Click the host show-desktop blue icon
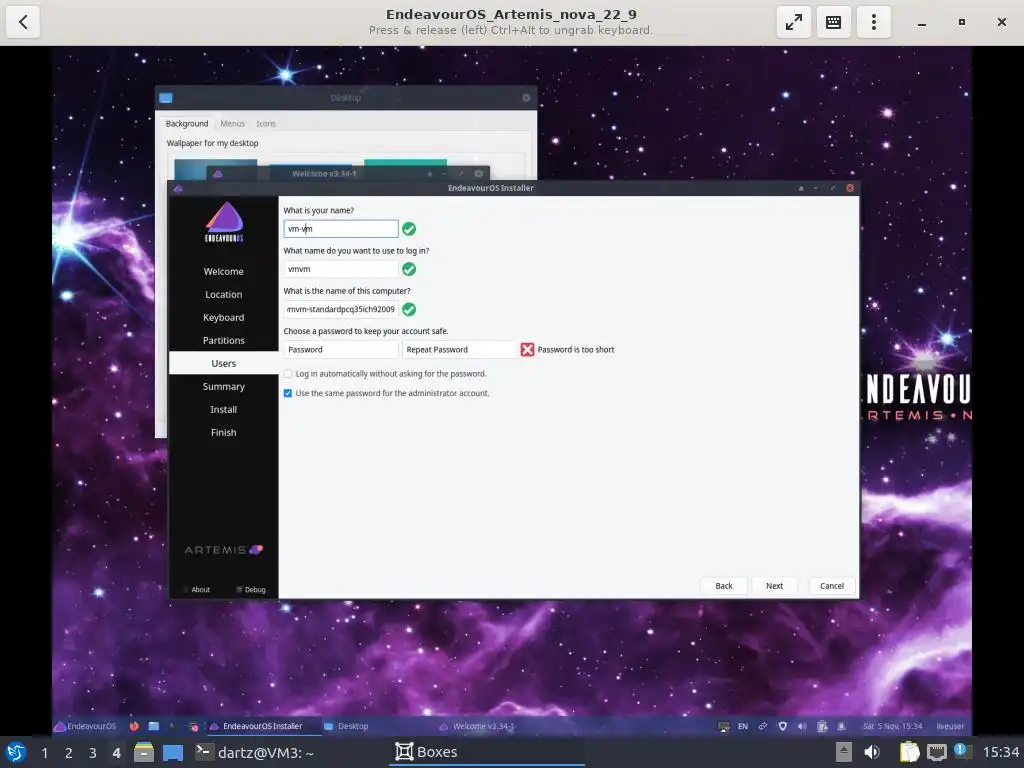 click(x=173, y=752)
